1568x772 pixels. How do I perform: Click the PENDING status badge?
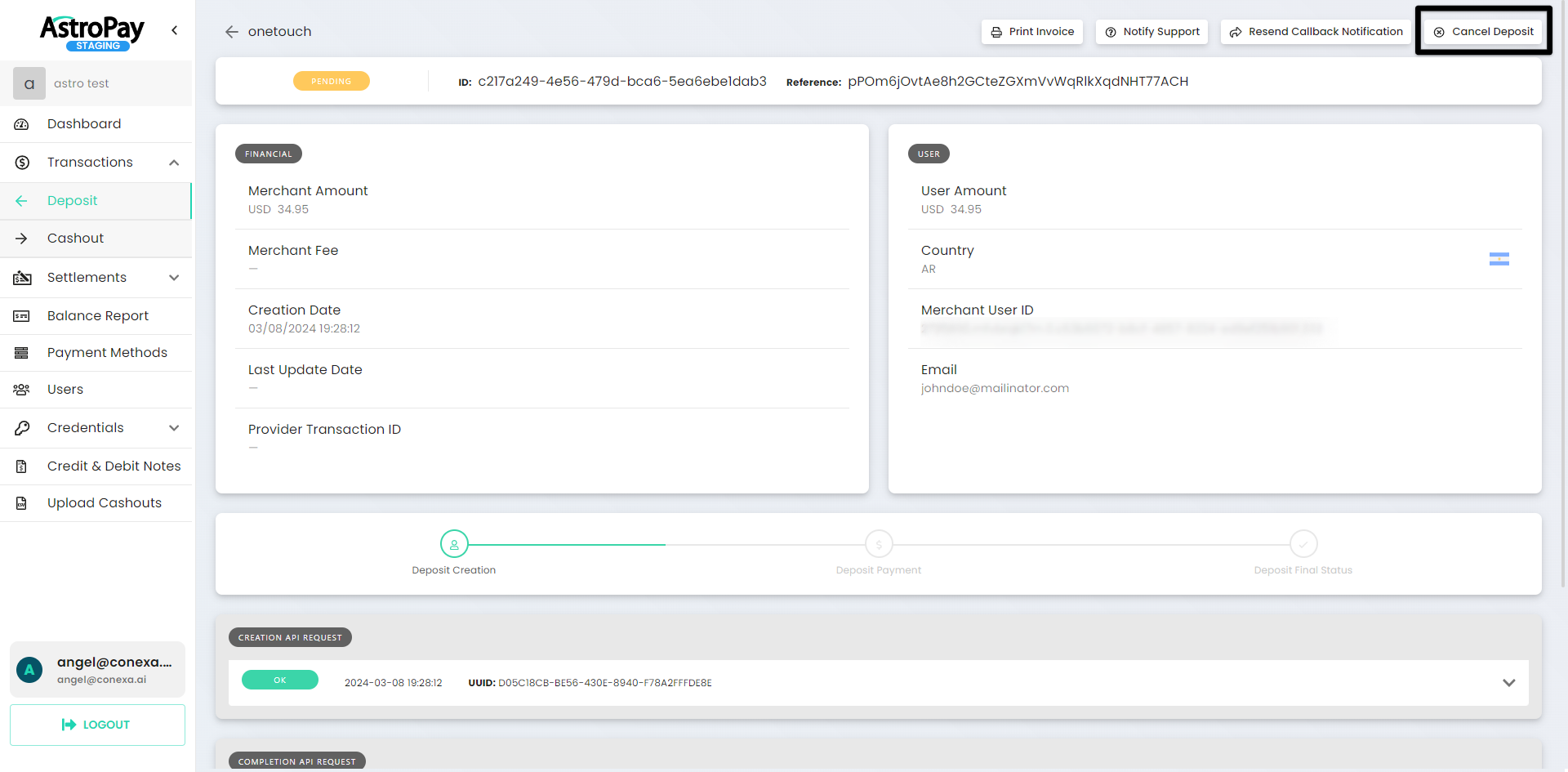332,81
